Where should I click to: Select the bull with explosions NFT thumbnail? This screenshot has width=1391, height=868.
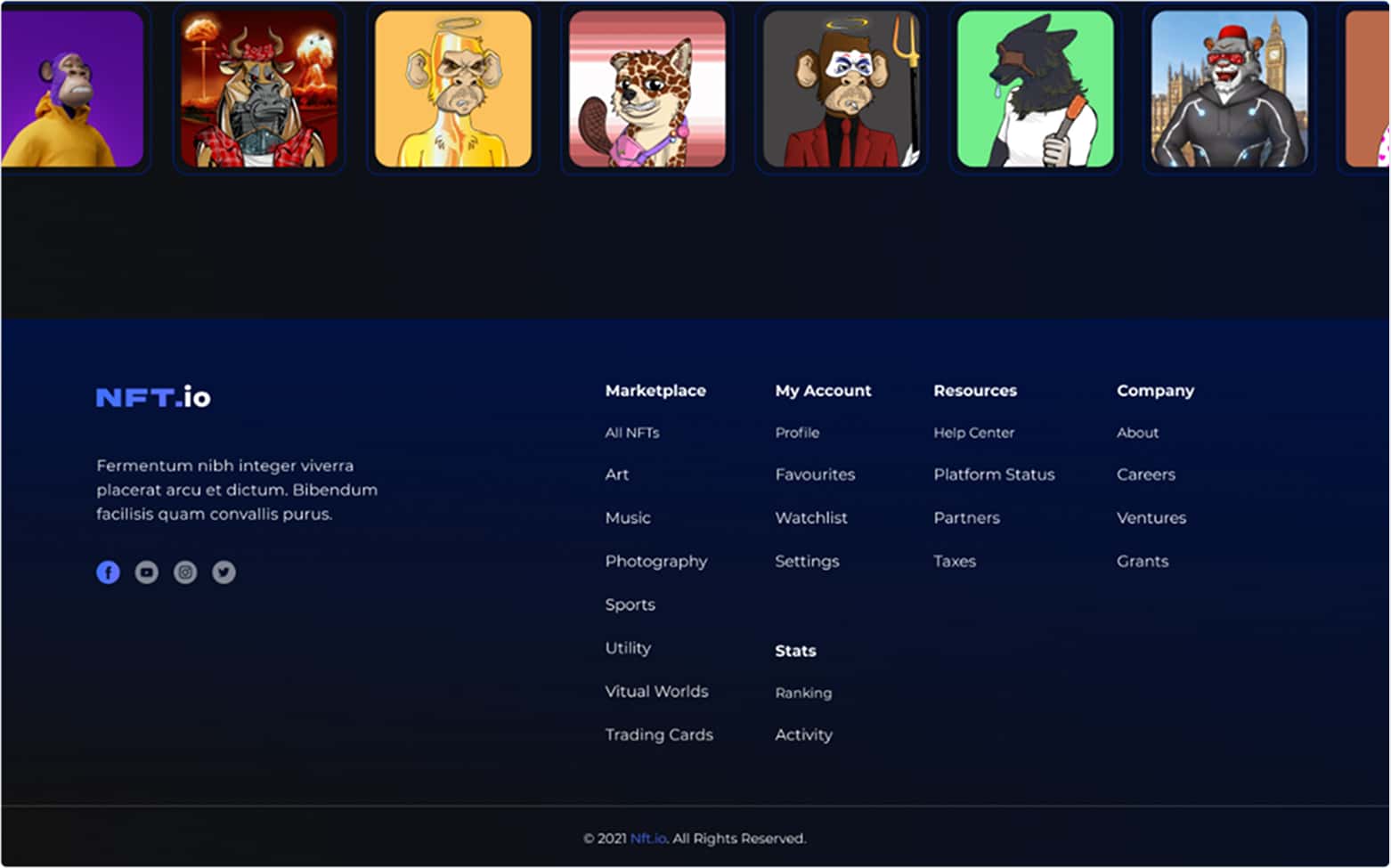point(259,89)
